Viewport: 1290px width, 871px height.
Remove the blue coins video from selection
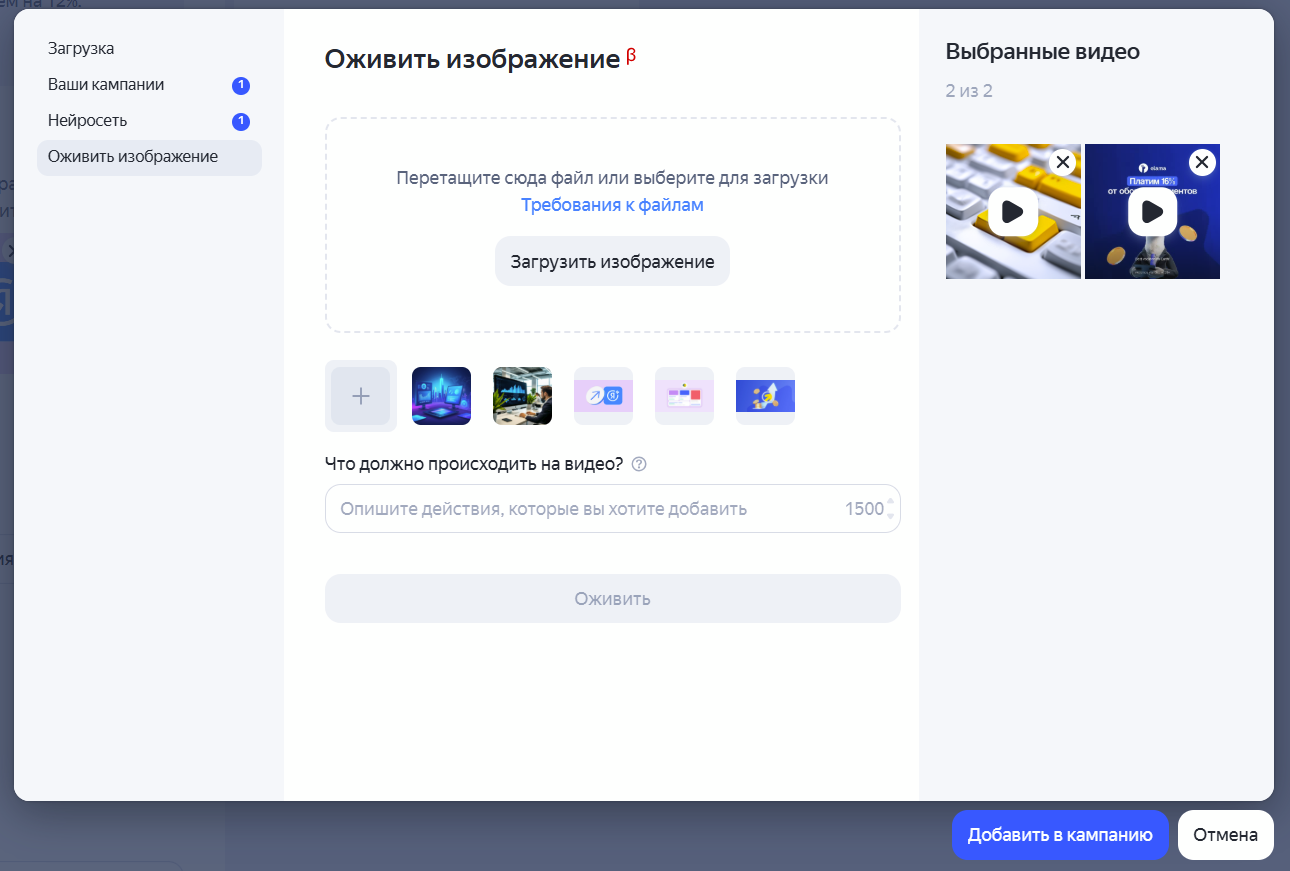click(x=1202, y=162)
